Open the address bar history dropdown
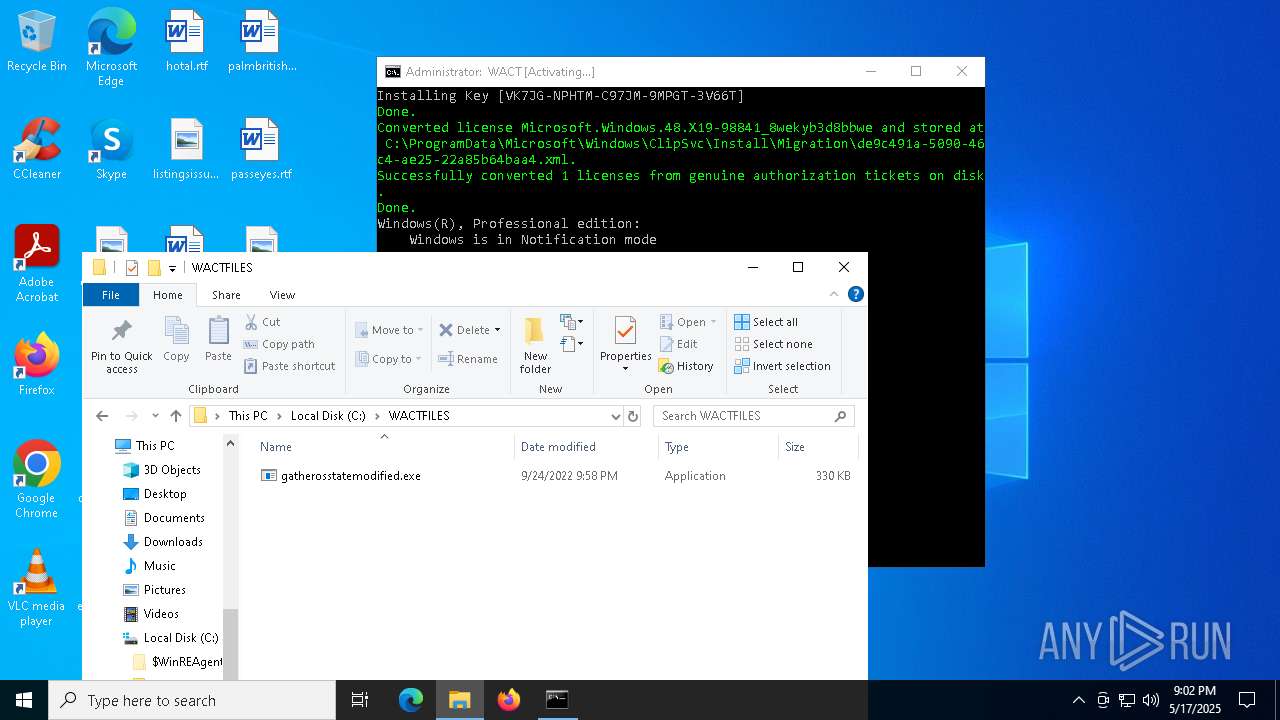 (x=615, y=416)
